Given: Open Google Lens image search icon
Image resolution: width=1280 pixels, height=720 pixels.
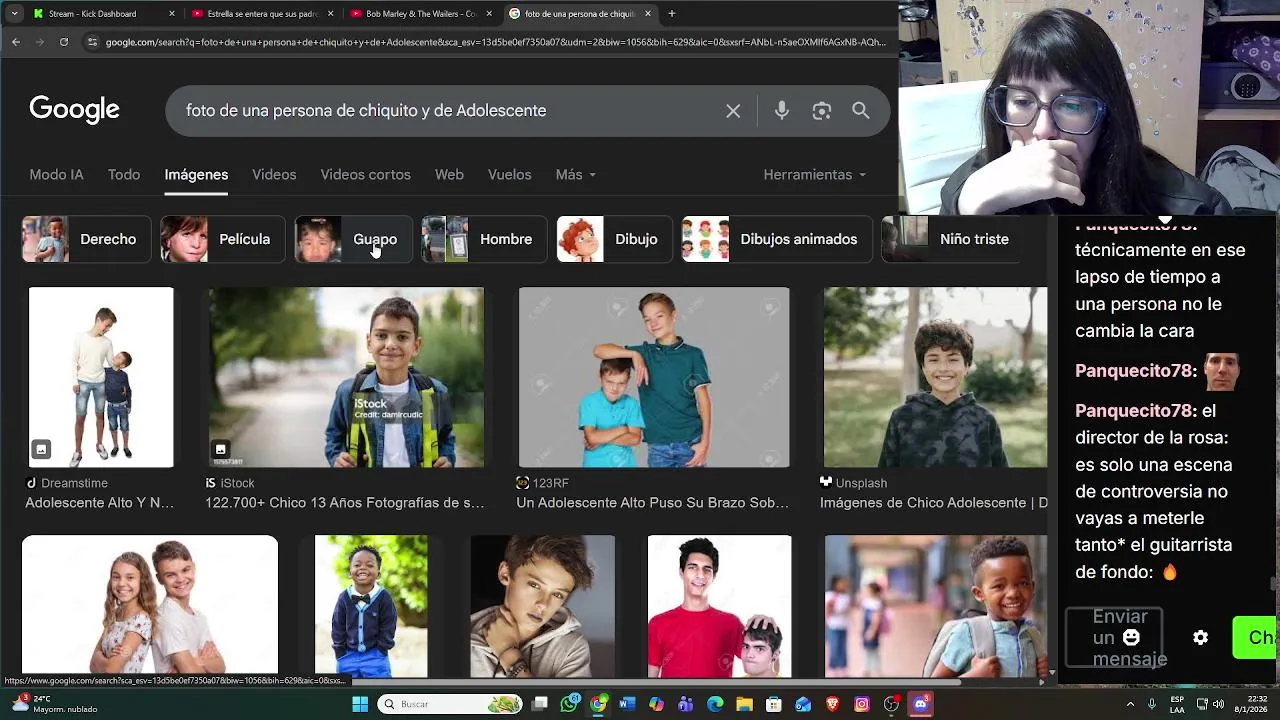Looking at the screenshot, I should point(822,111).
